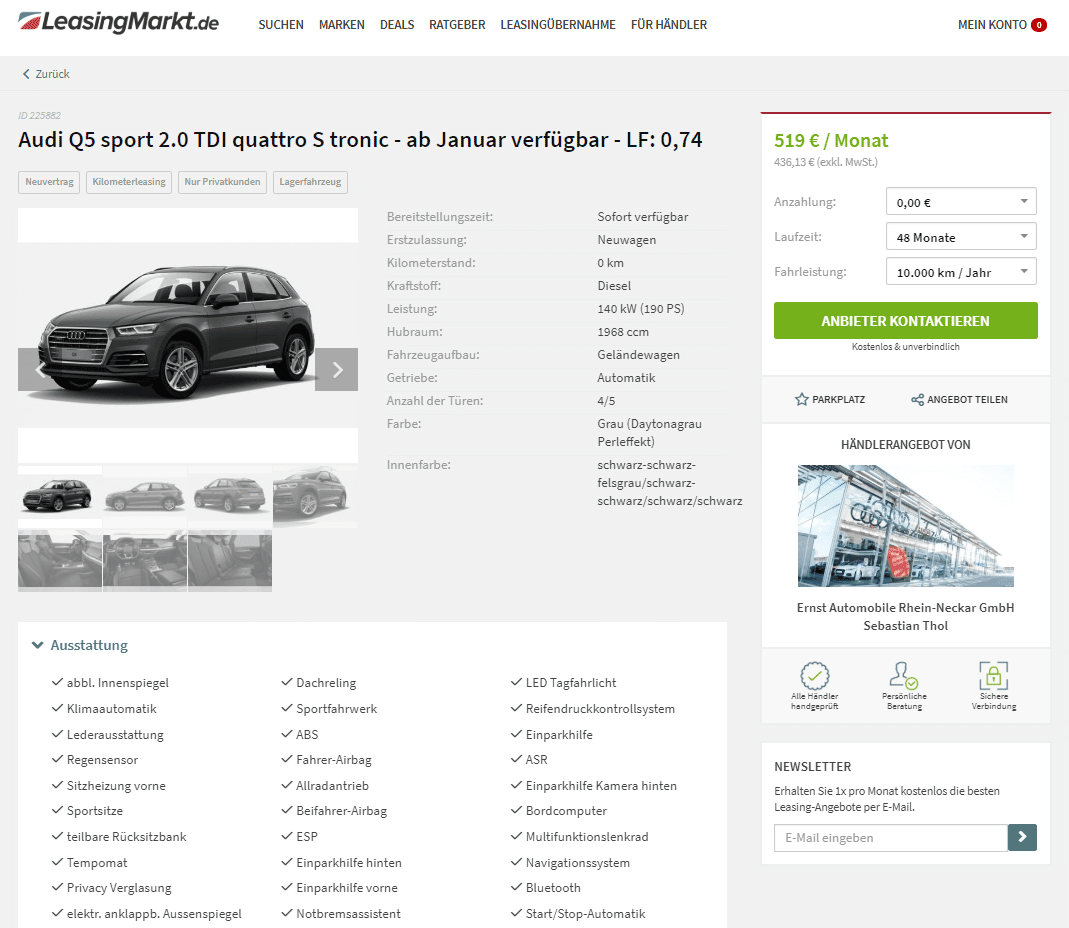Click the Dachreling feature
This screenshot has height=928, width=1069.
point(326,683)
